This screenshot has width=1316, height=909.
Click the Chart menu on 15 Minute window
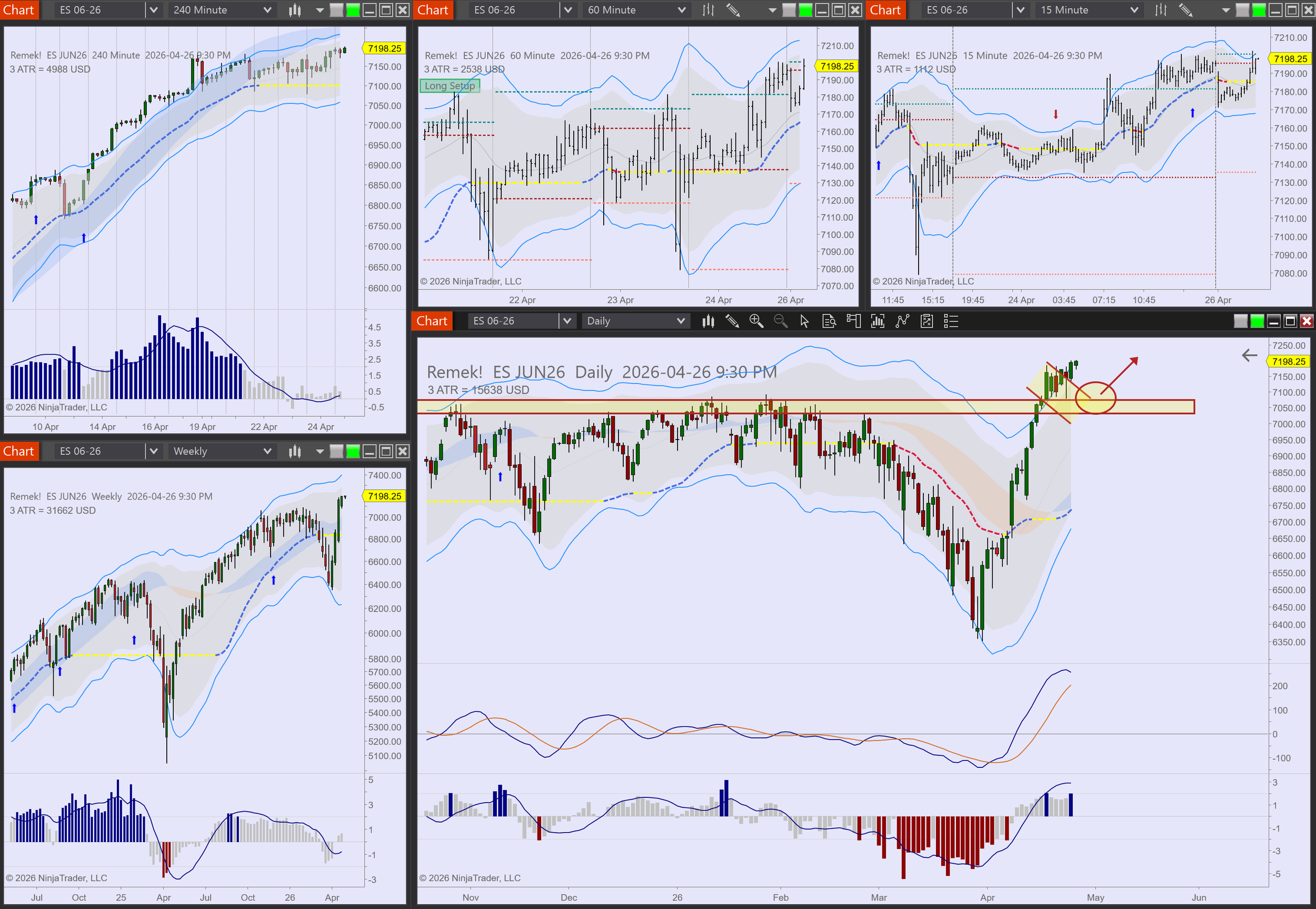(x=885, y=9)
